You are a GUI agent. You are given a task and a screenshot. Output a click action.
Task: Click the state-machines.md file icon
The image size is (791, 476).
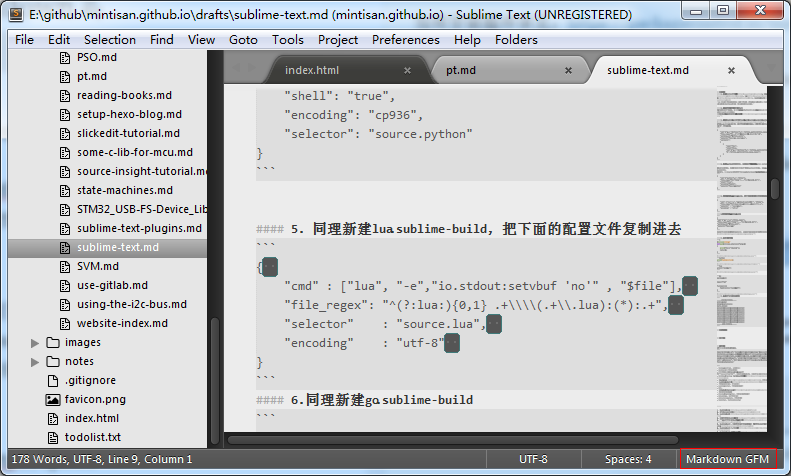click(65, 191)
